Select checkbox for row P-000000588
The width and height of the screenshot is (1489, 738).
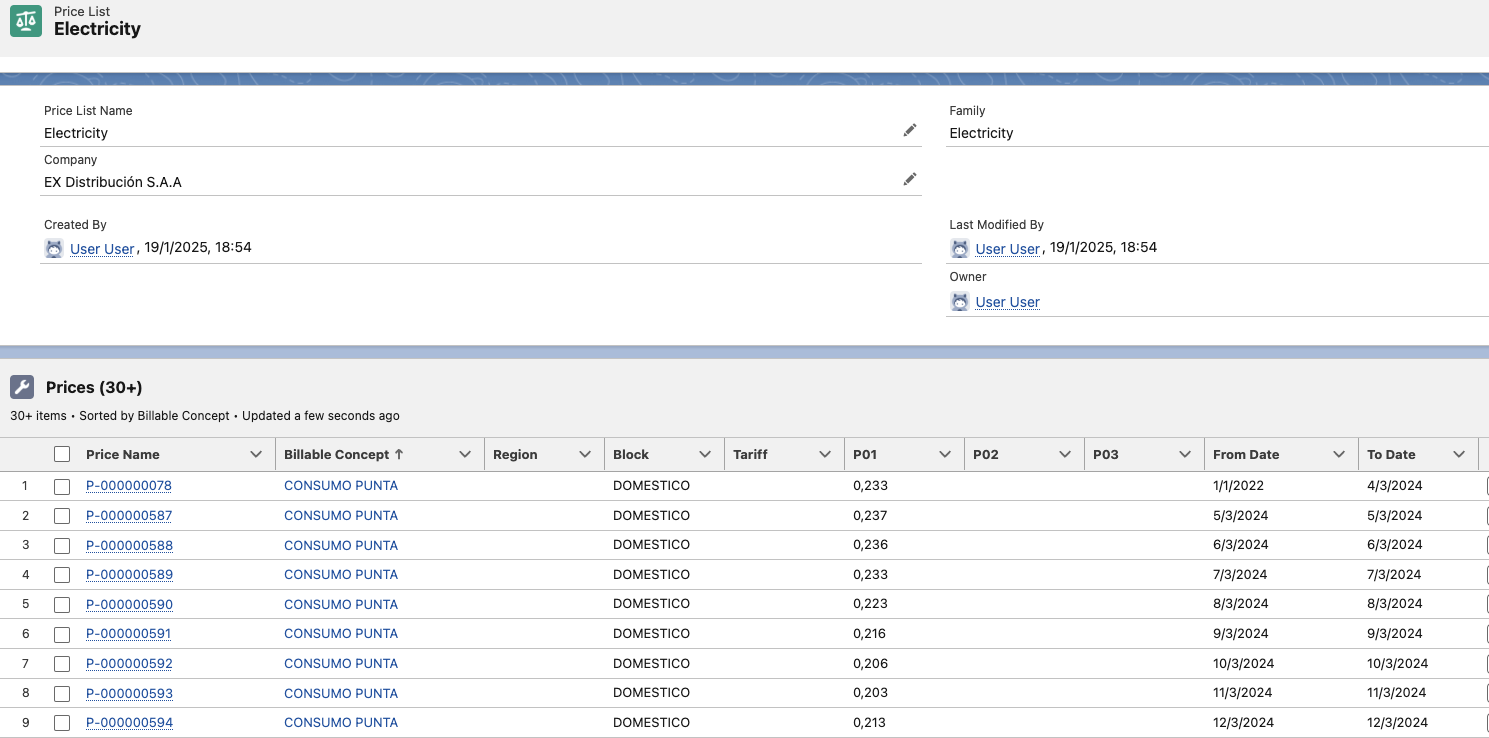click(x=62, y=545)
